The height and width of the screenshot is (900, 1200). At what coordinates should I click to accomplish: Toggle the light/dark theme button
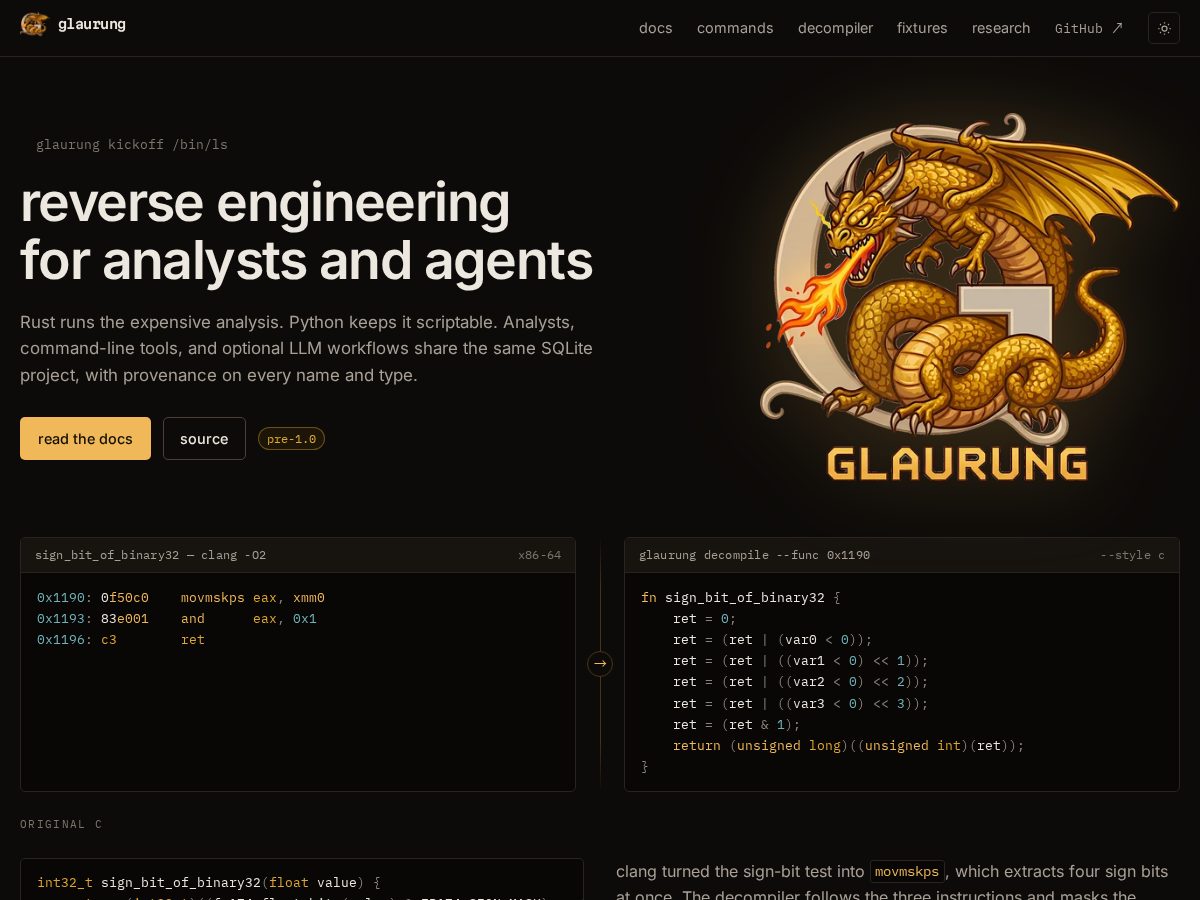1164,28
